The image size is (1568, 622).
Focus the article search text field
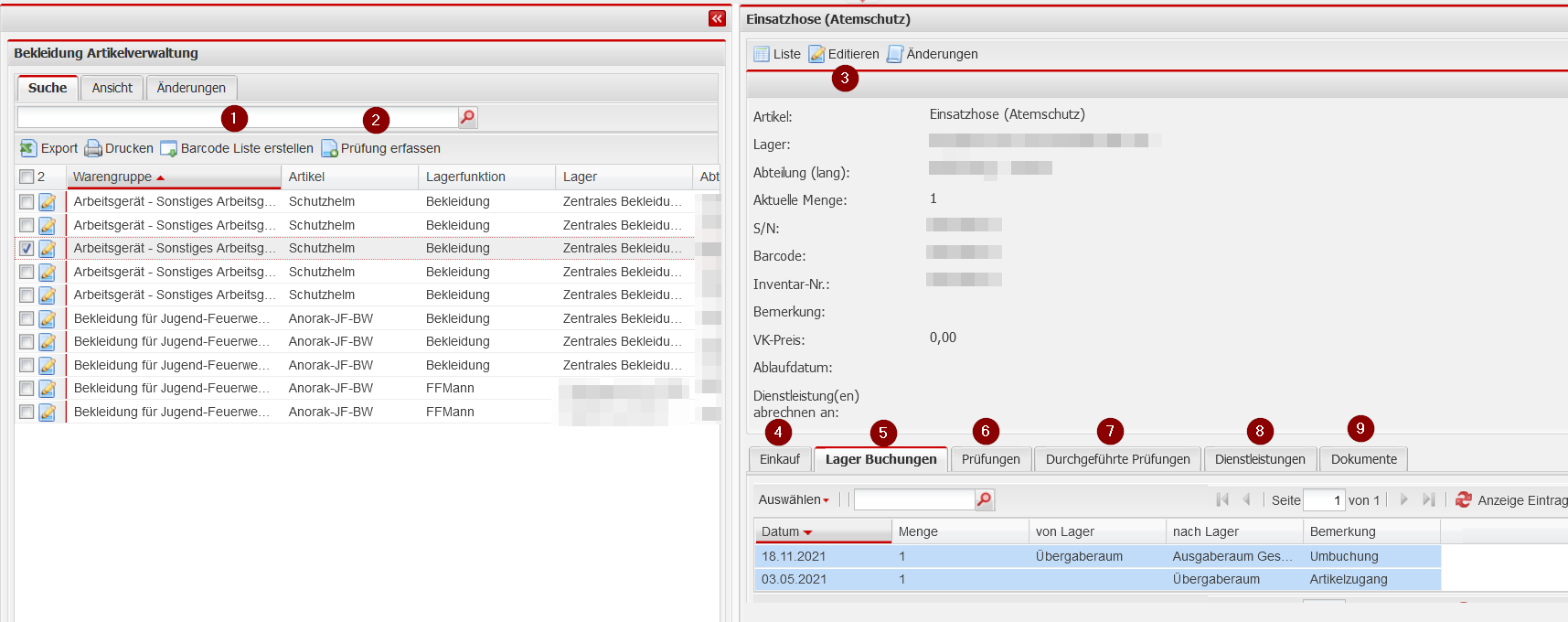coord(119,117)
